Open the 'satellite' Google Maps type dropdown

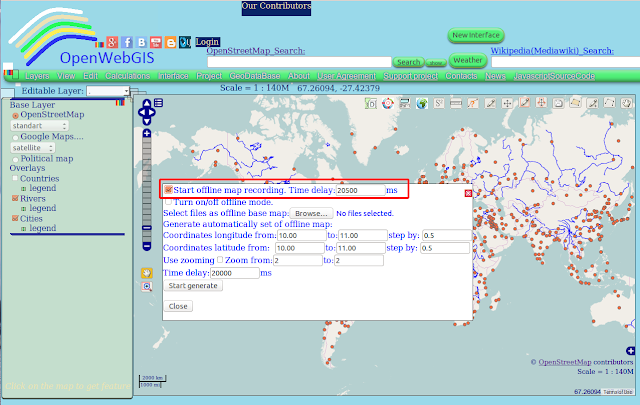33,148
